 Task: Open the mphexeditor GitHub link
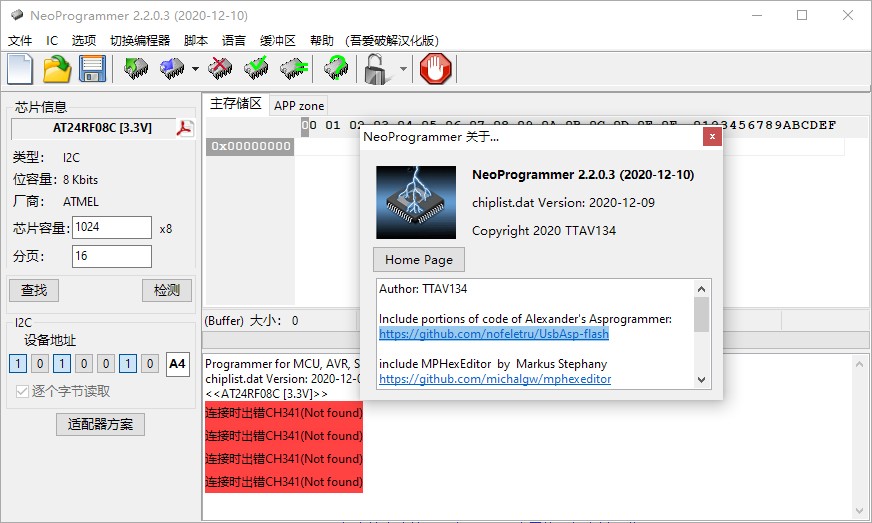coord(495,379)
